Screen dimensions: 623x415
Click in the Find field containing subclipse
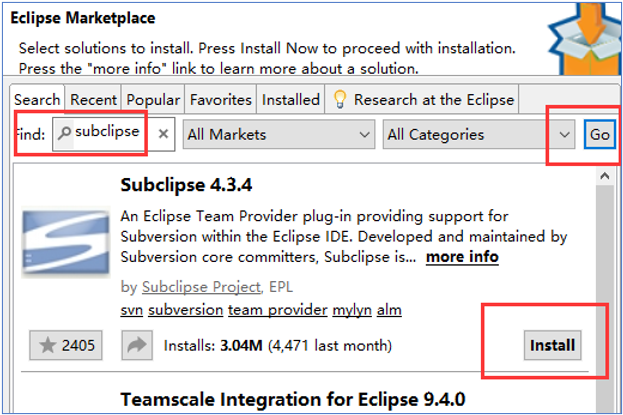pos(113,134)
